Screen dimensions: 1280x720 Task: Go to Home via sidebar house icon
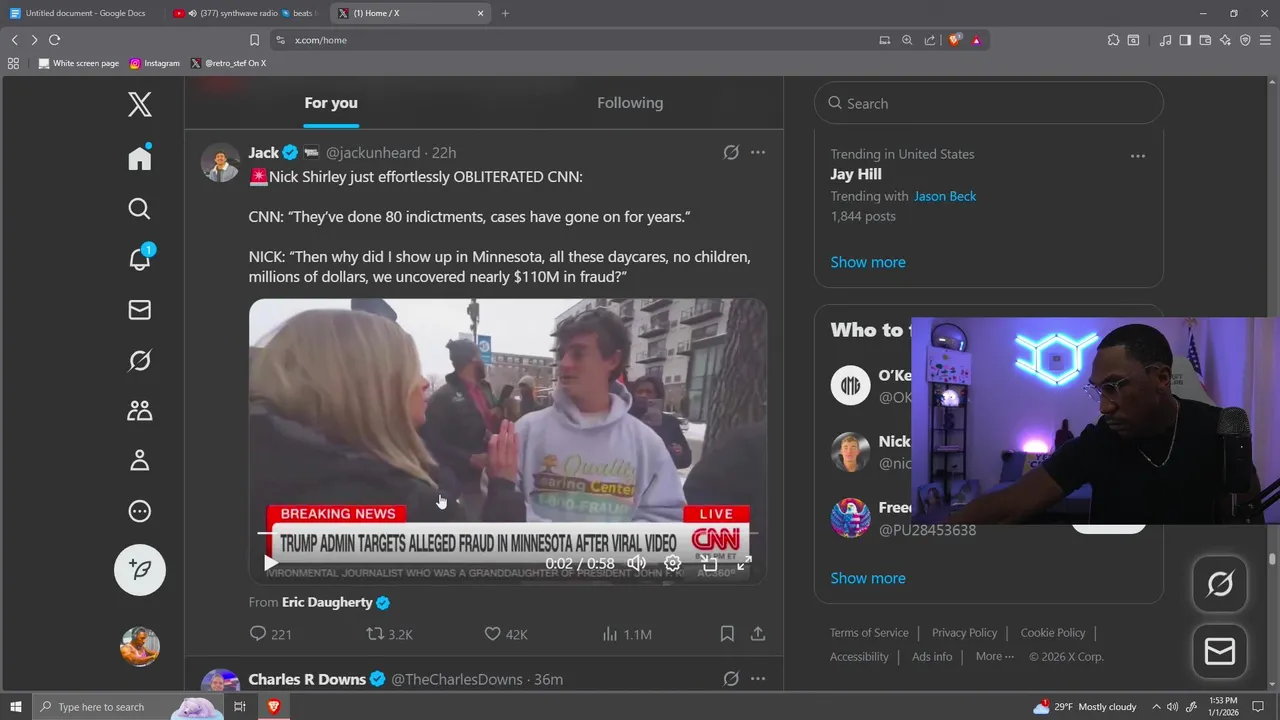pos(140,158)
